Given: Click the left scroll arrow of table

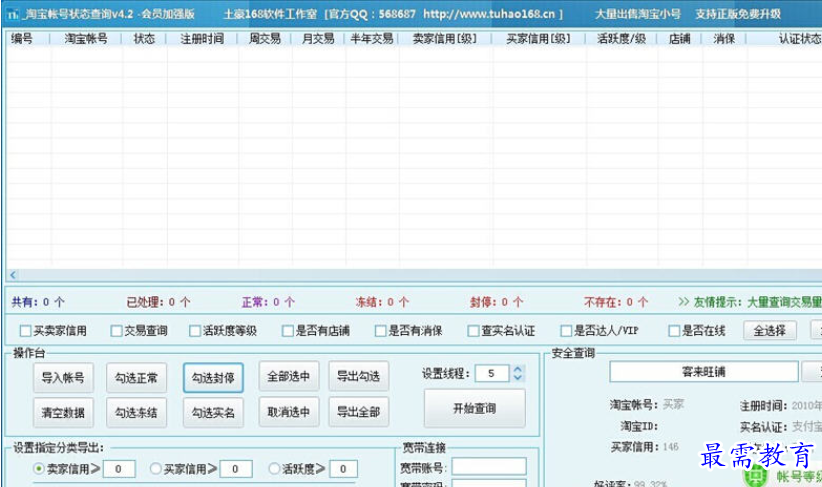Looking at the screenshot, I should click(13, 275).
